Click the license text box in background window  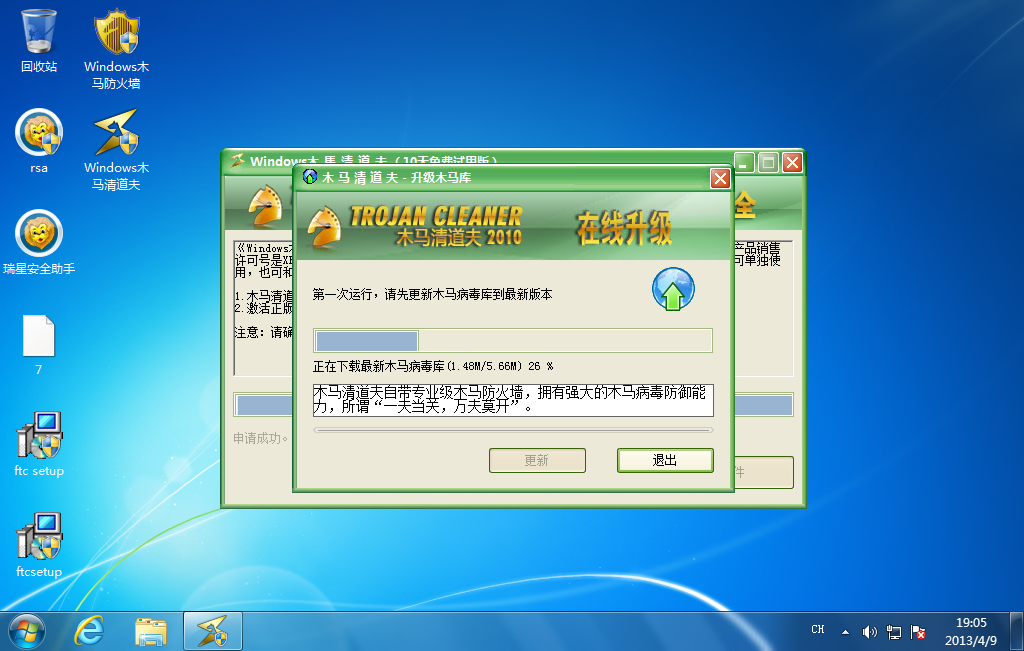tap(513, 308)
